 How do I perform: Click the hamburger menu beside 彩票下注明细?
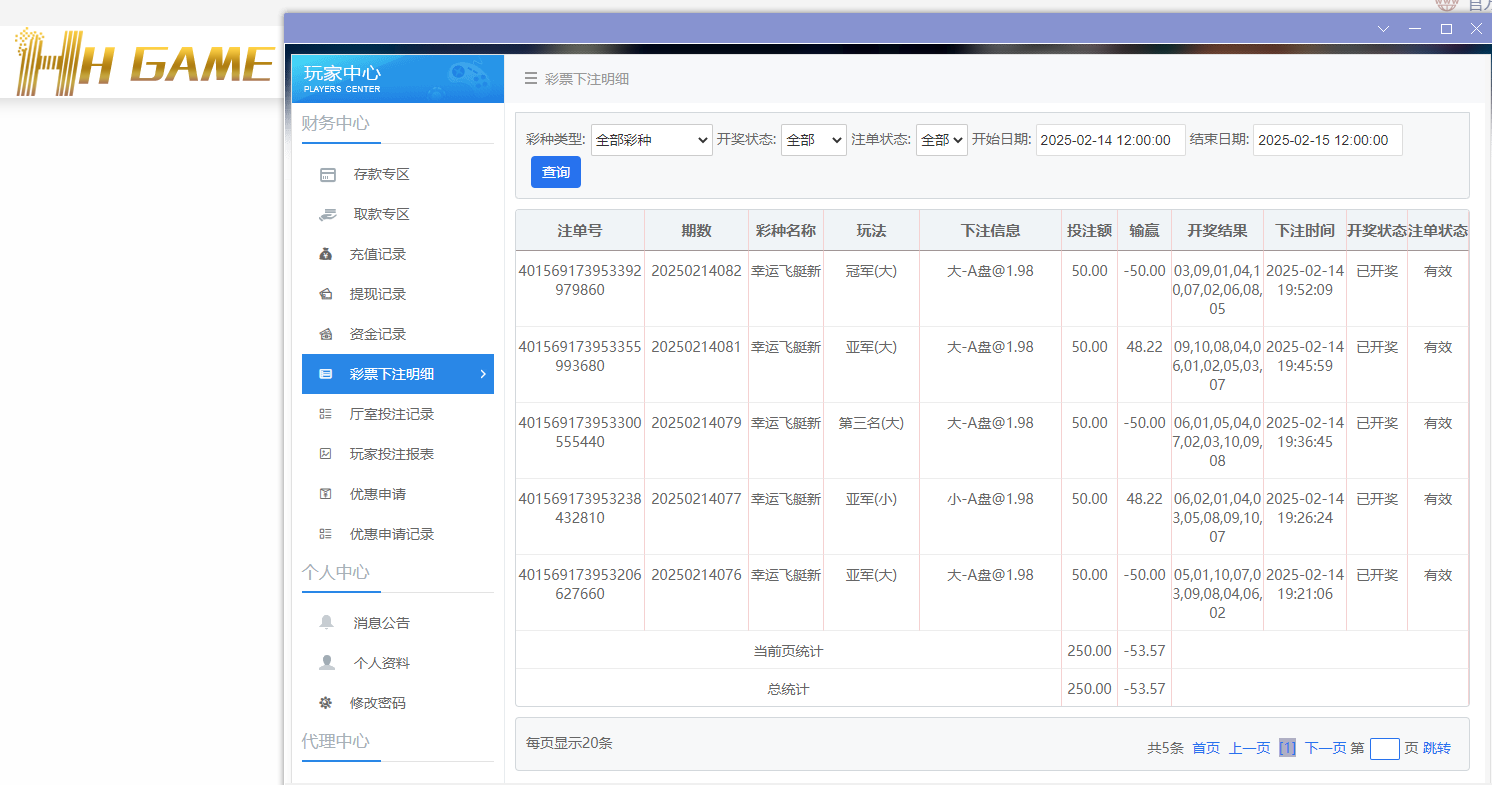pyautogui.click(x=531, y=79)
